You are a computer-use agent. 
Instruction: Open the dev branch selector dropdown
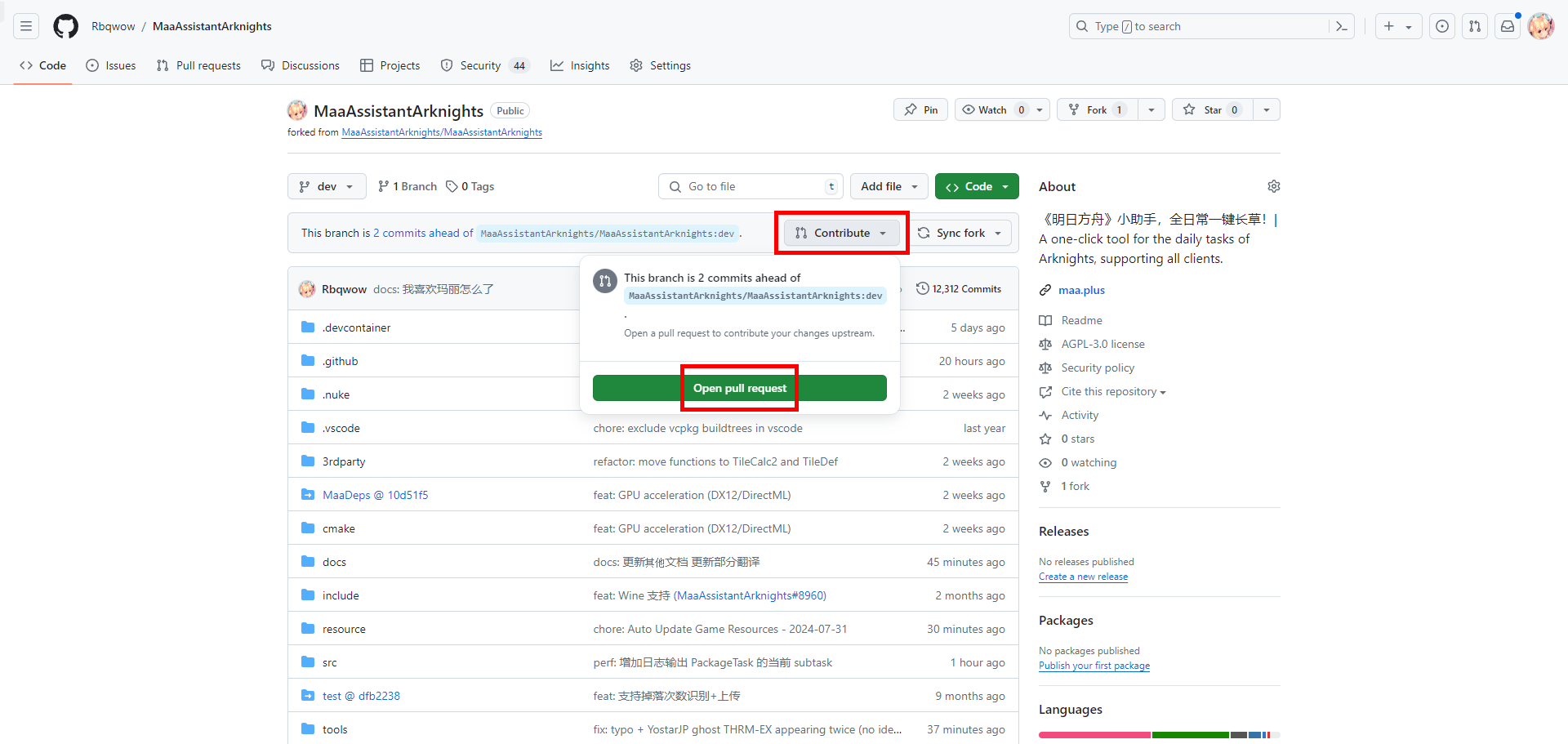tap(327, 186)
